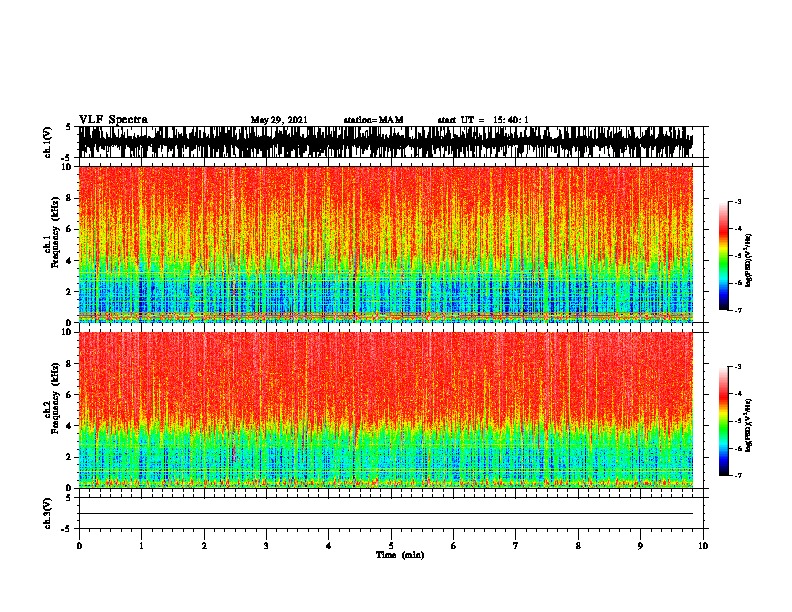Click the start UT time "15:40: 1"
The height and width of the screenshot is (612, 792).
point(511,120)
